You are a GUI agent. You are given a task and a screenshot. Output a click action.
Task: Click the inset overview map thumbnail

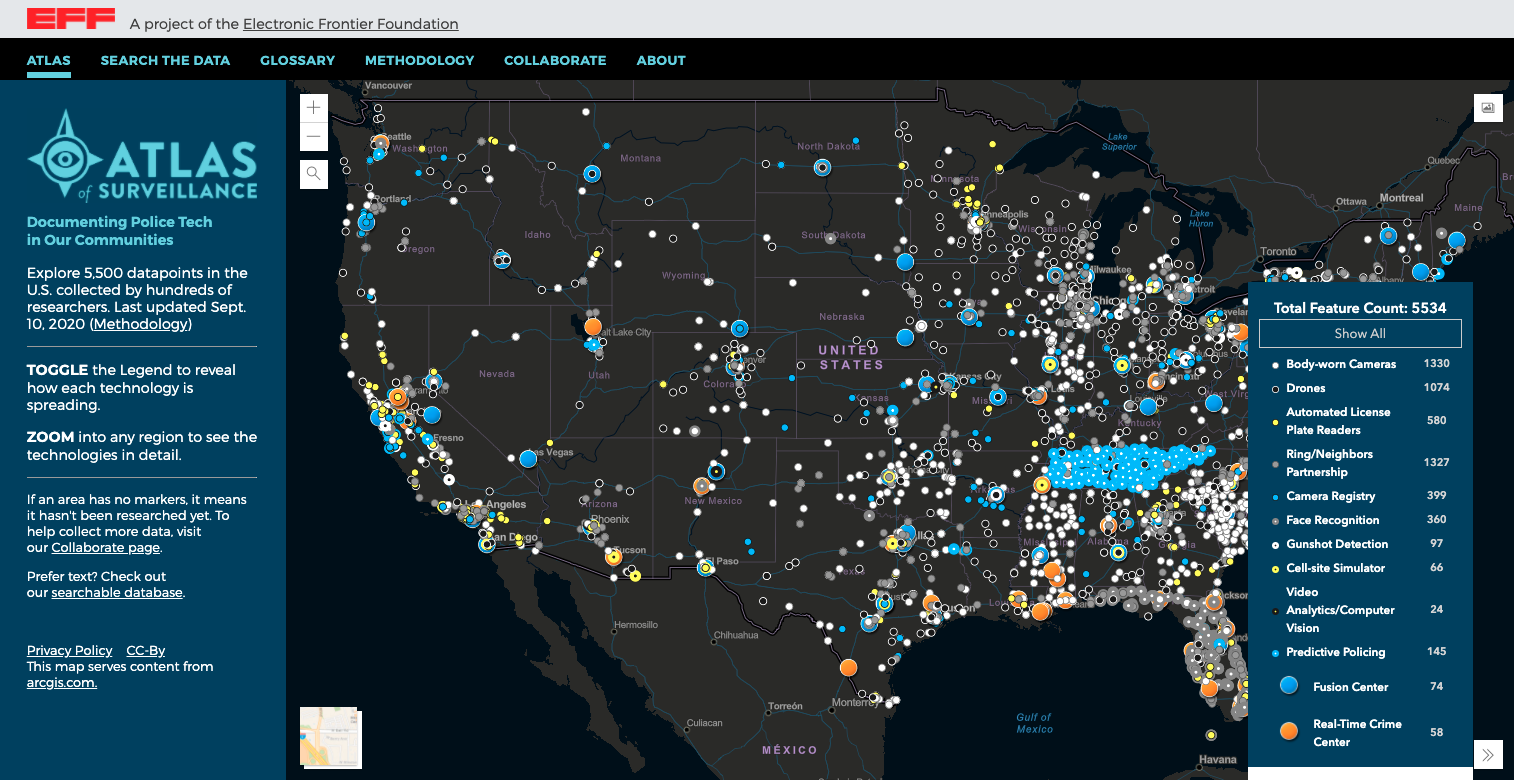tap(330, 738)
